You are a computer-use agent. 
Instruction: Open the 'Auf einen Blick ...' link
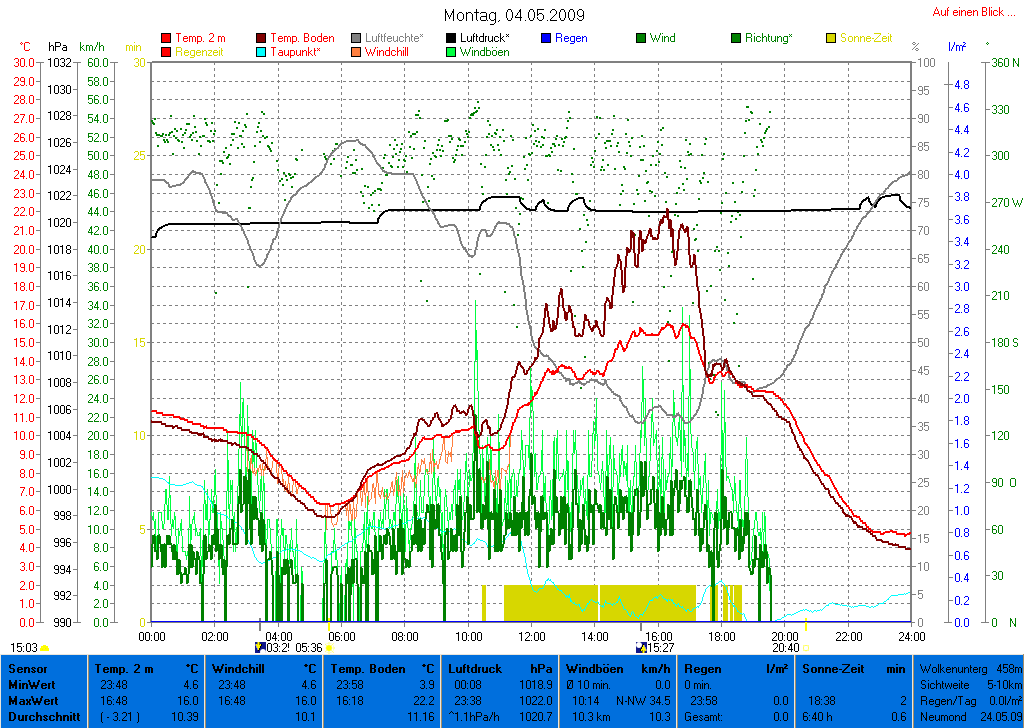[x=967, y=12]
